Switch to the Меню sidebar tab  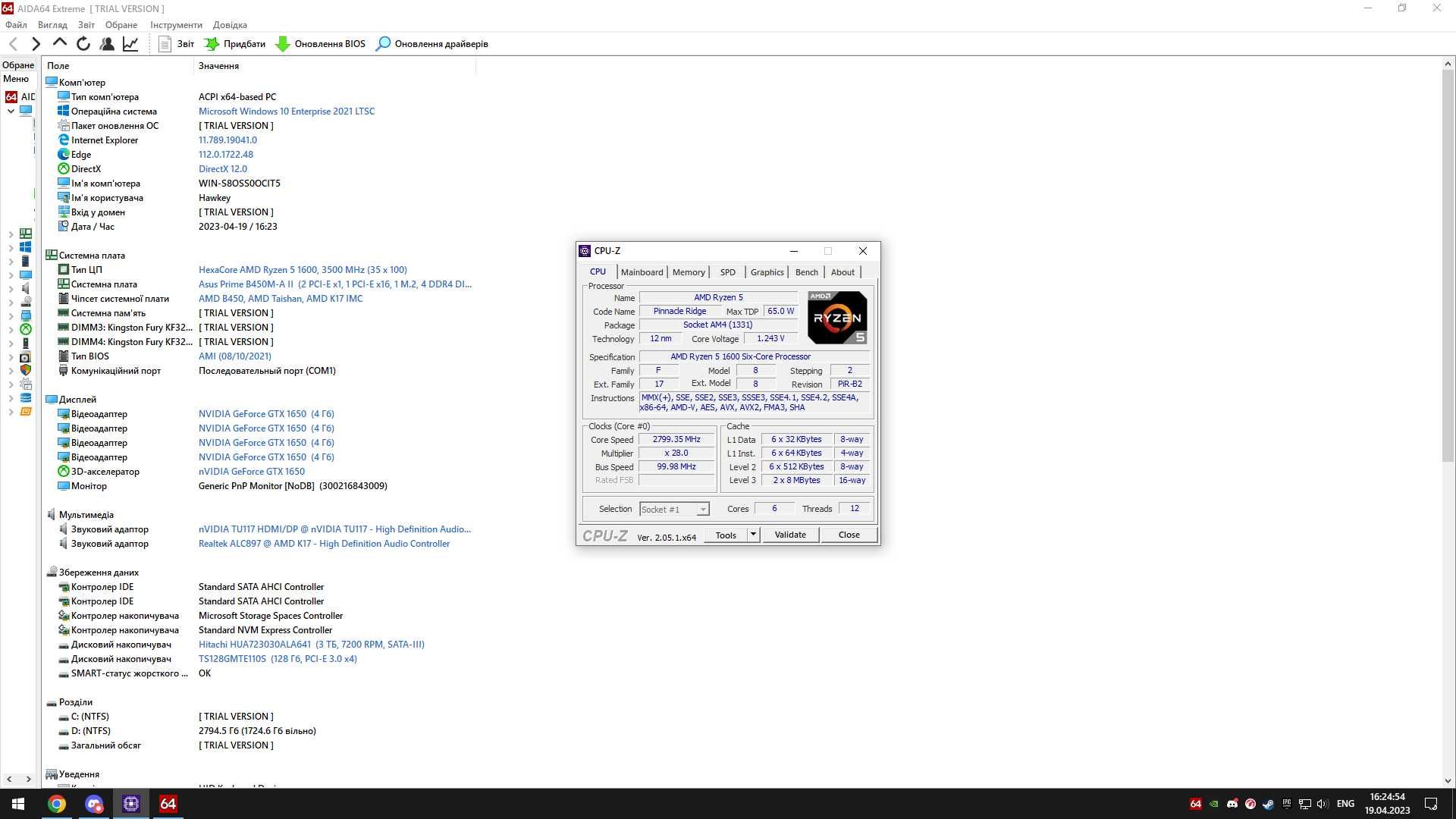(16, 79)
